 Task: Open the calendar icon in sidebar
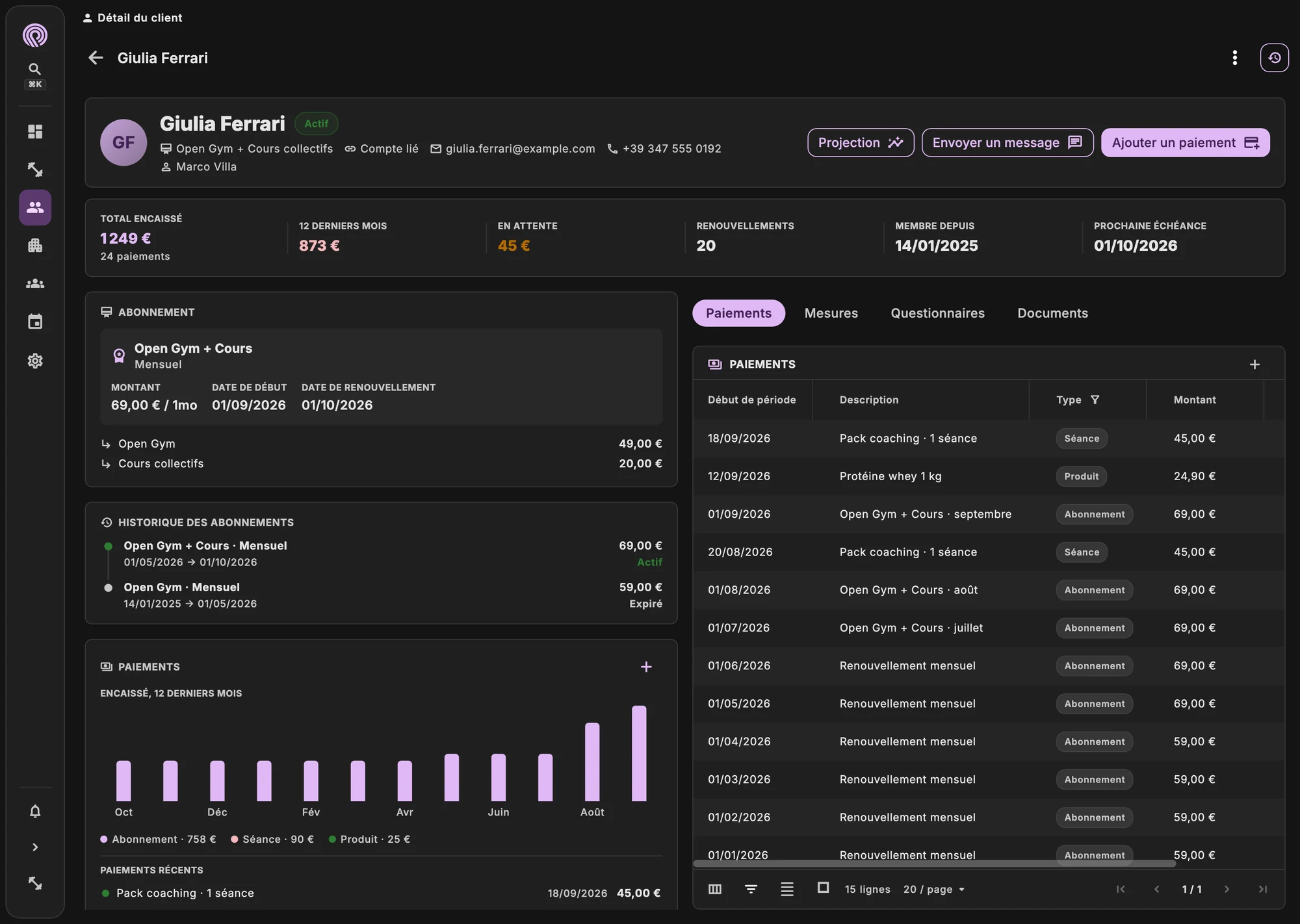tap(35, 322)
